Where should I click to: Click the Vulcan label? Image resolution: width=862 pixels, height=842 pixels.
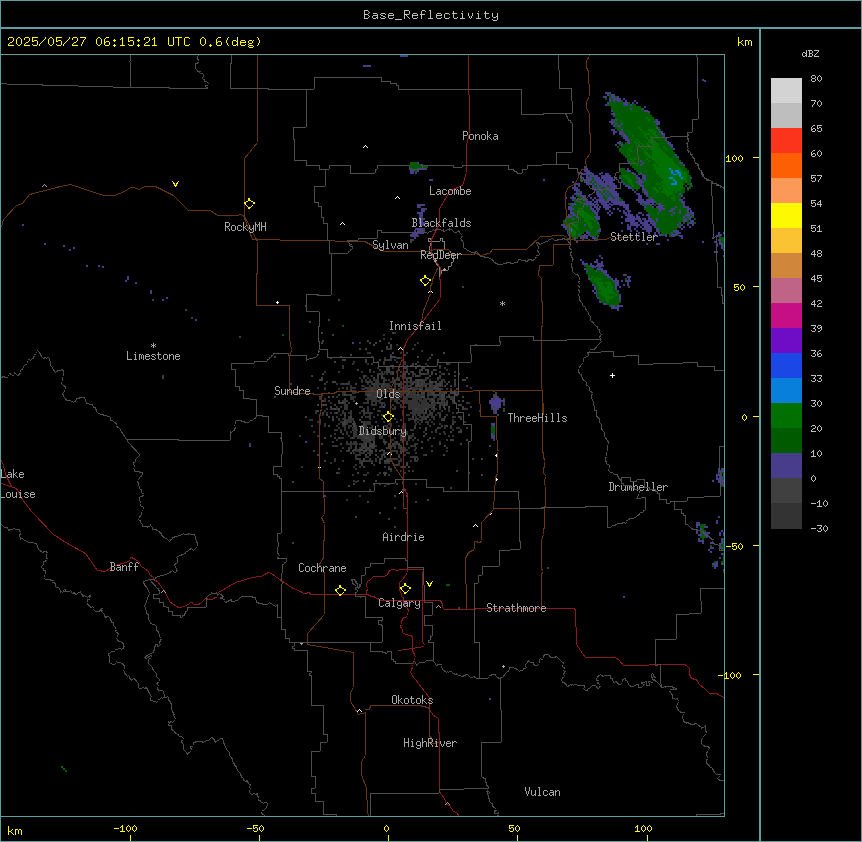click(x=542, y=792)
